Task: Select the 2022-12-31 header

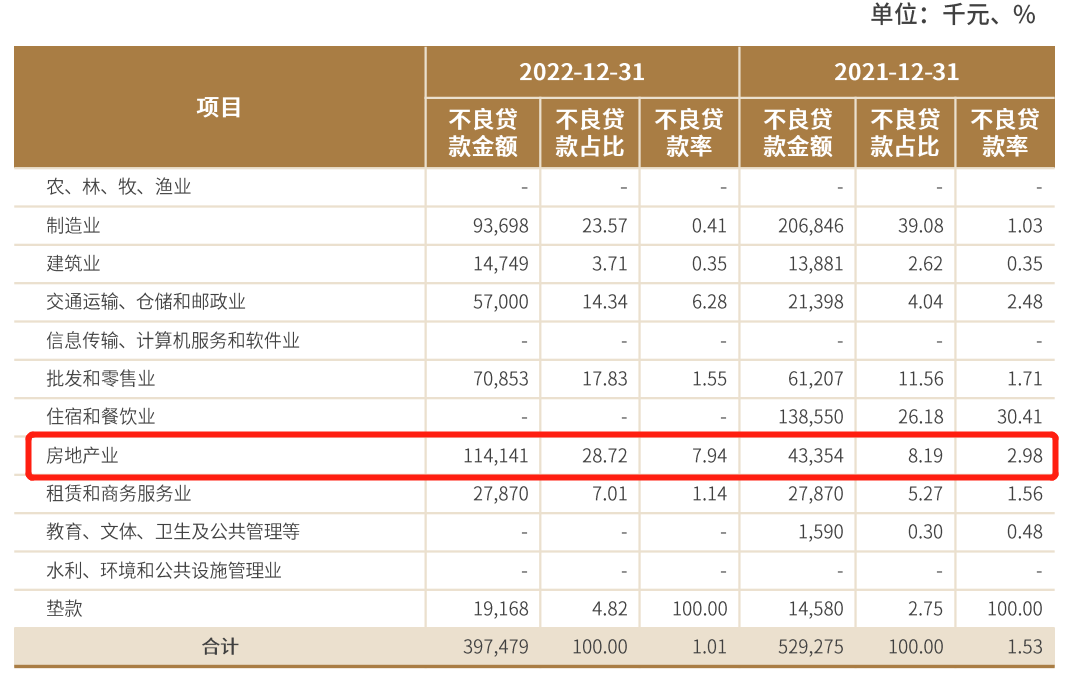Action: 581,72
